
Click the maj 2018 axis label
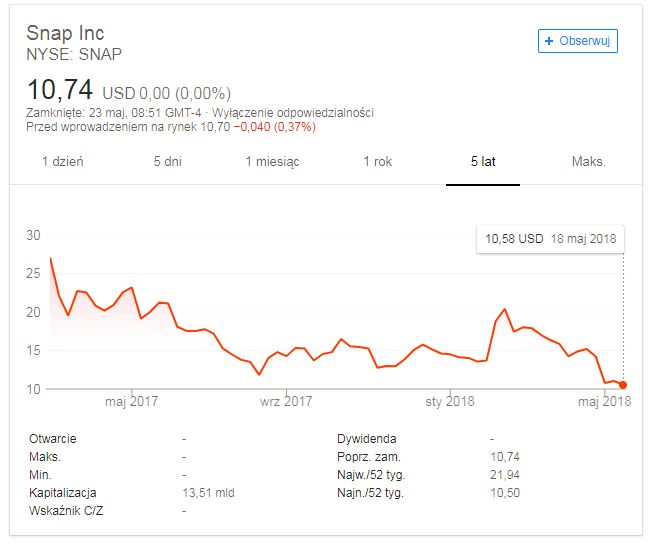(604, 401)
